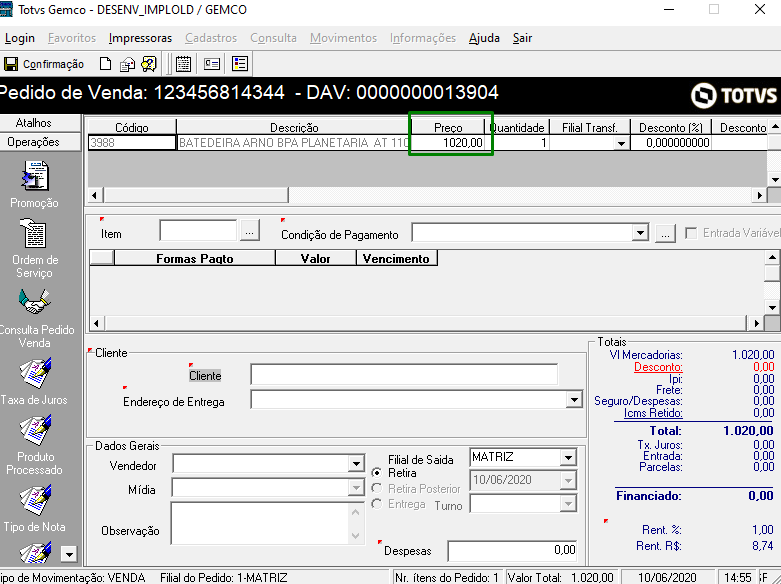The height and width of the screenshot is (584, 781).
Task: Open the Taxa de Juros shortcut
Action: [34, 373]
